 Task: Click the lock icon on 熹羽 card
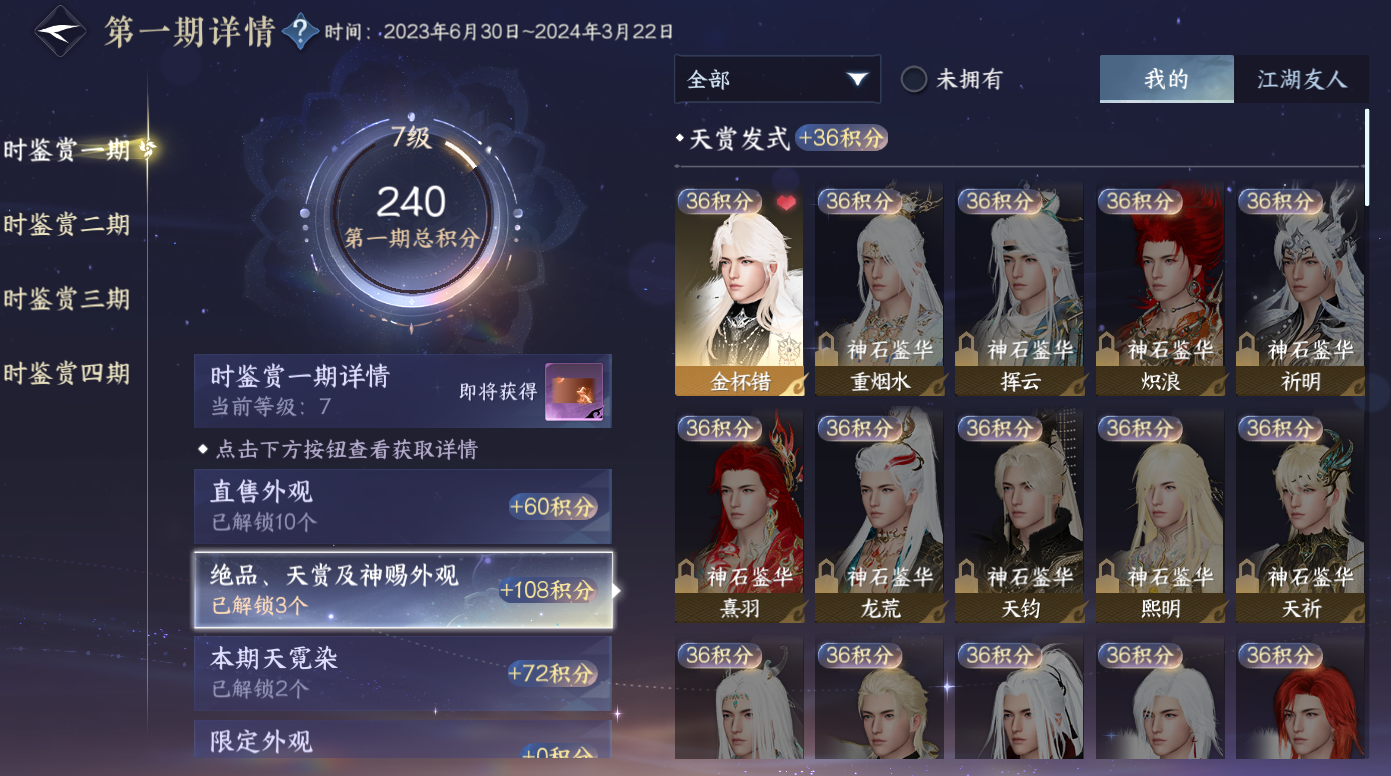688,576
